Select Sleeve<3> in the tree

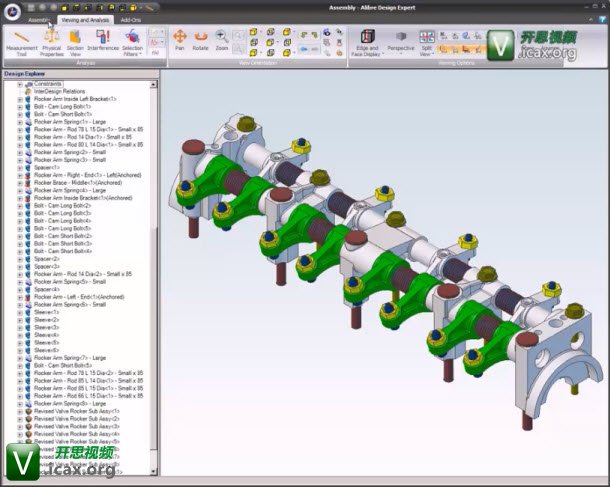[x=47, y=328]
